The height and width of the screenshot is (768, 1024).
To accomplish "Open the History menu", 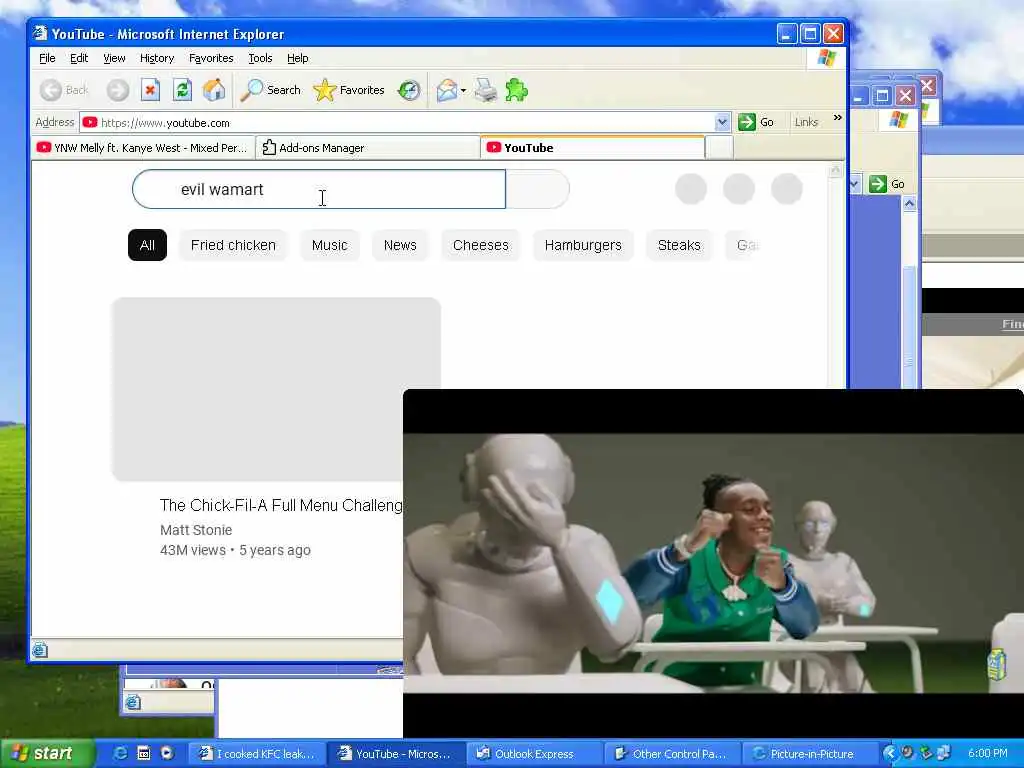I will pyautogui.click(x=157, y=58).
